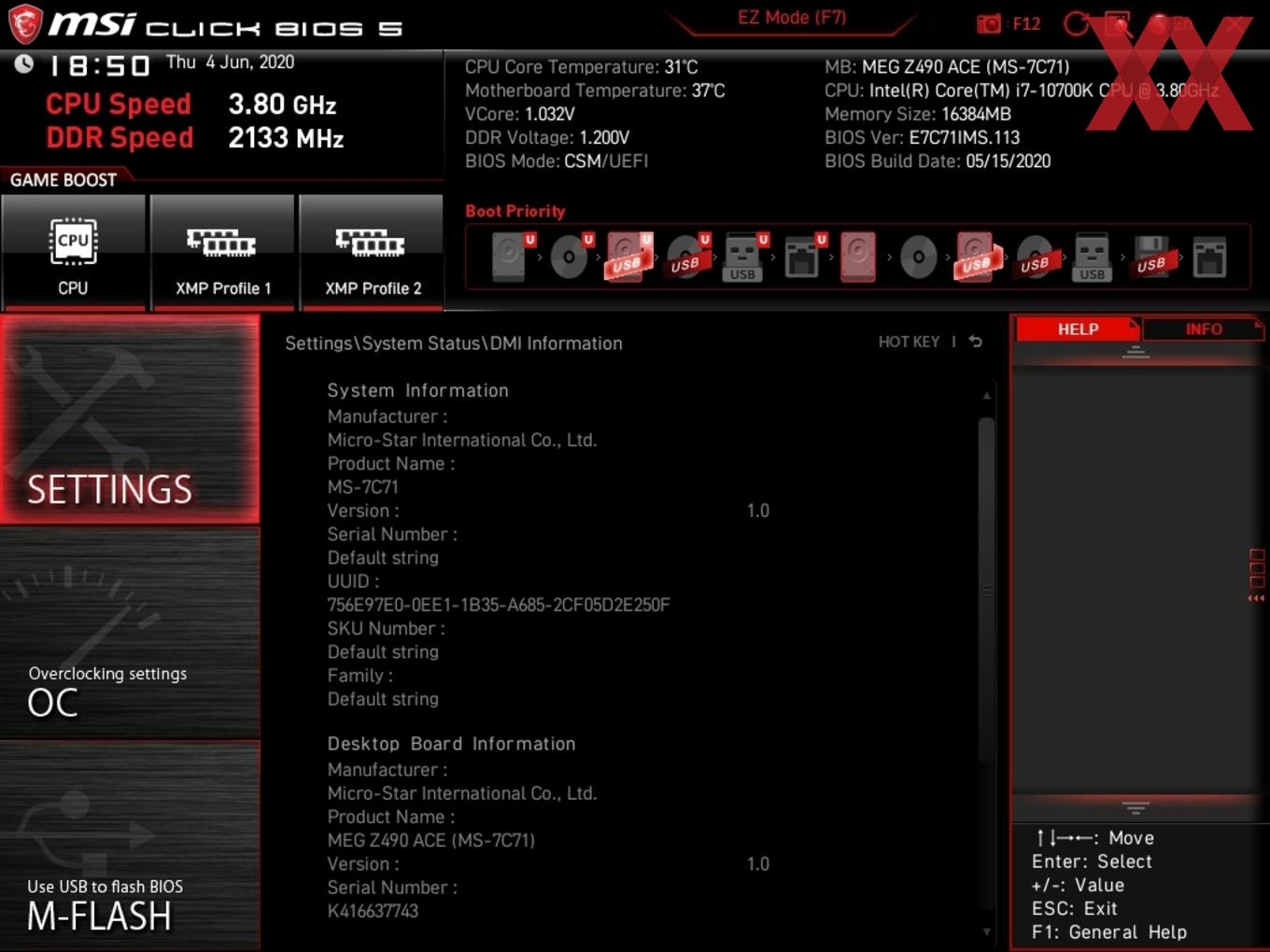Click the product name MS-7C71
The width and height of the screenshot is (1270, 952).
pyautogui.click(x=363, y=487)
